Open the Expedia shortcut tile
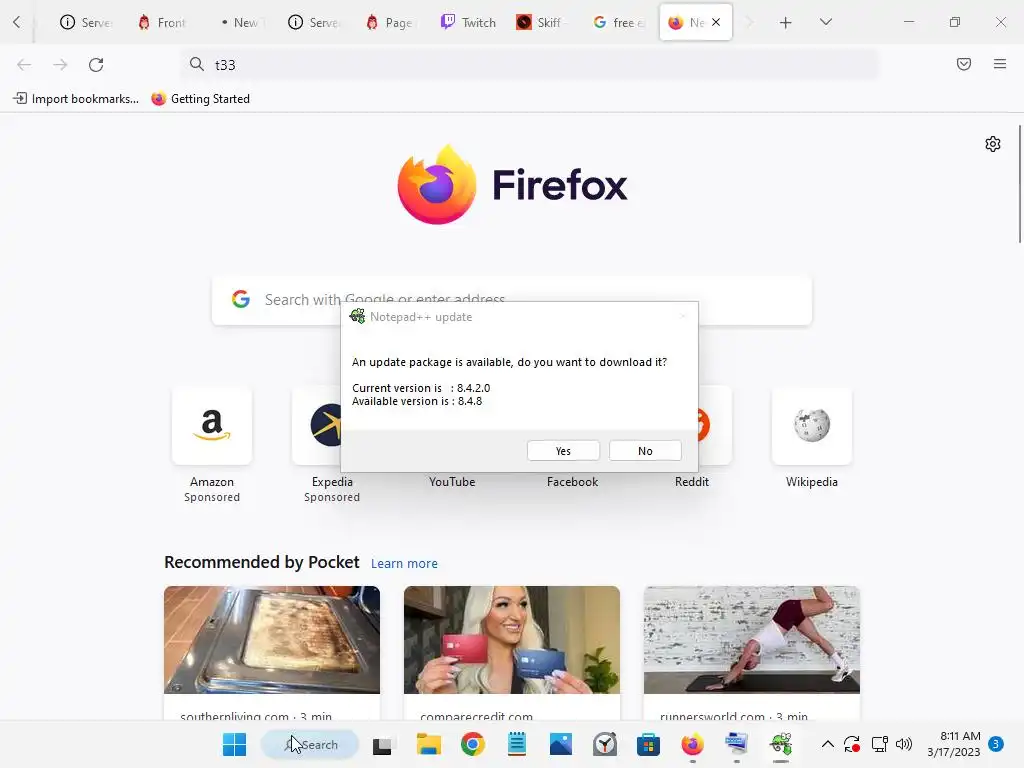1024x768 pixels. point(317,426)
